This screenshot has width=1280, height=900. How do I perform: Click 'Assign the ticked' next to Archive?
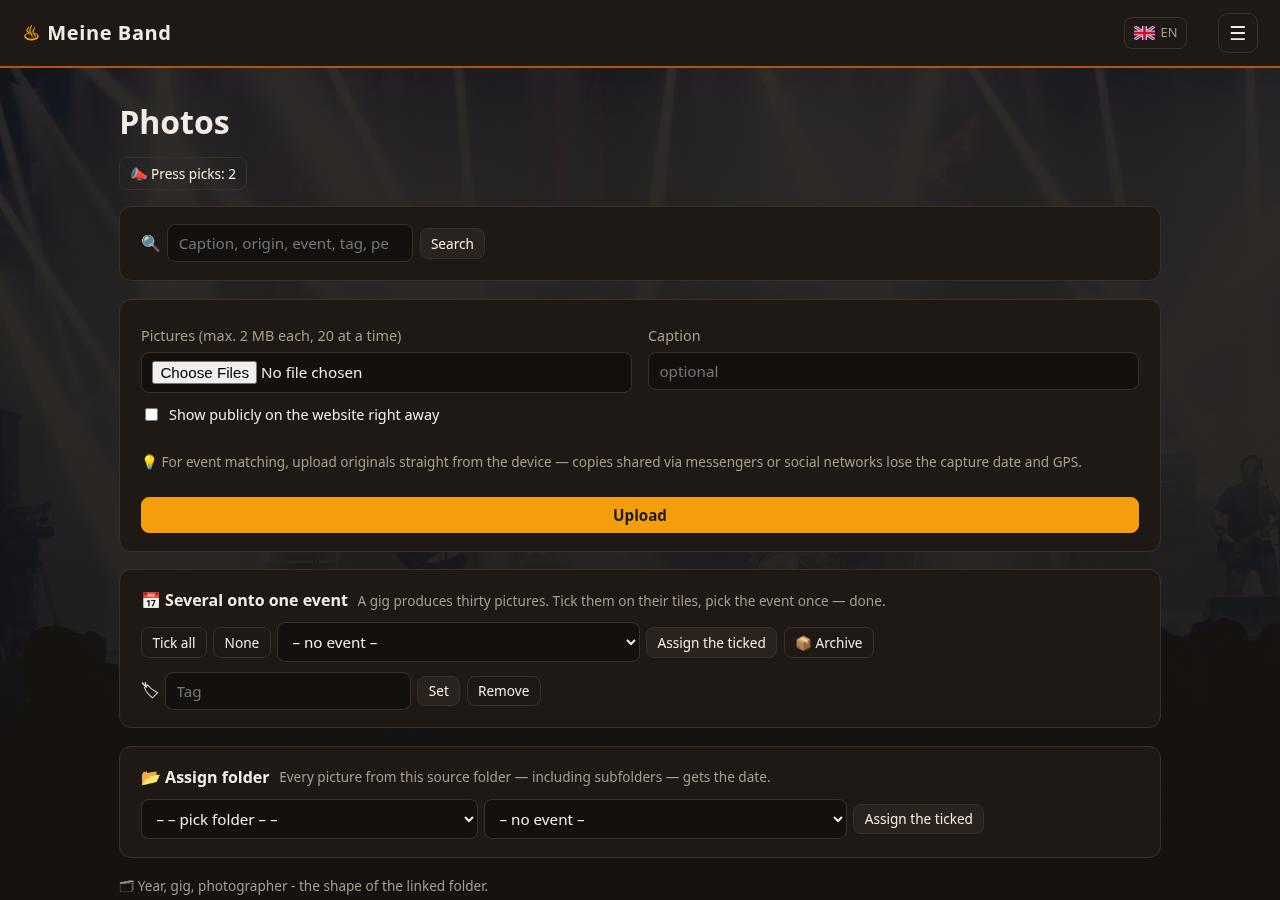coord(711,643)
